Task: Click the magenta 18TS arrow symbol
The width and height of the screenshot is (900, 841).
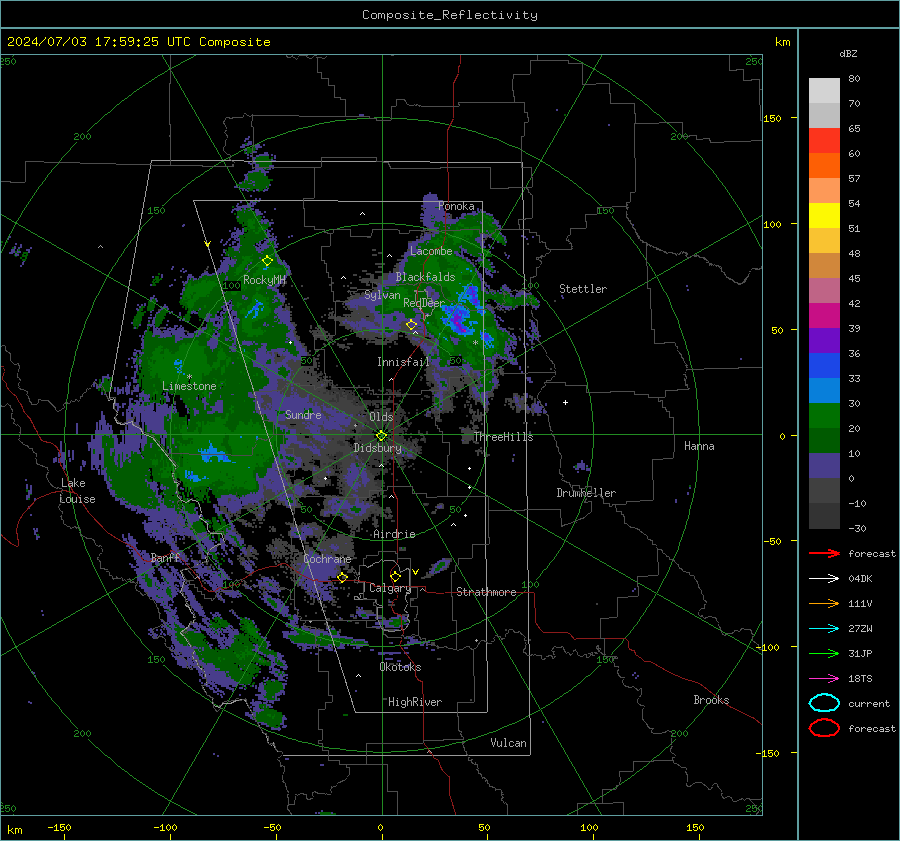Action: point(824,679)
